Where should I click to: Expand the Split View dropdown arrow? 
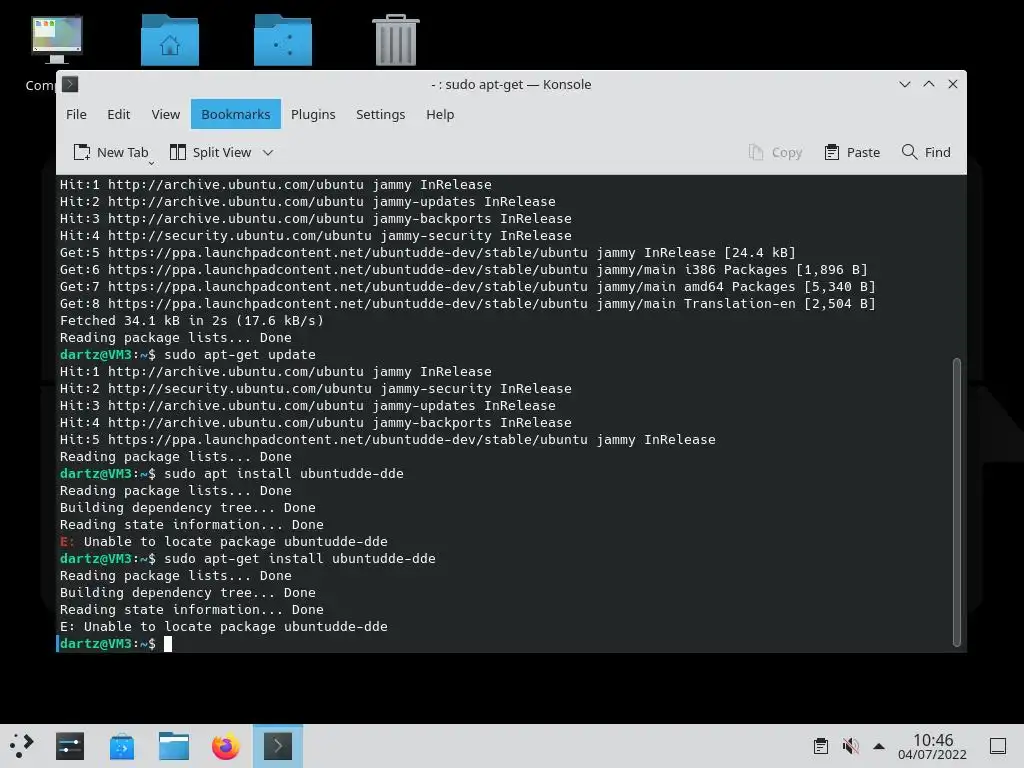point(268,153)
